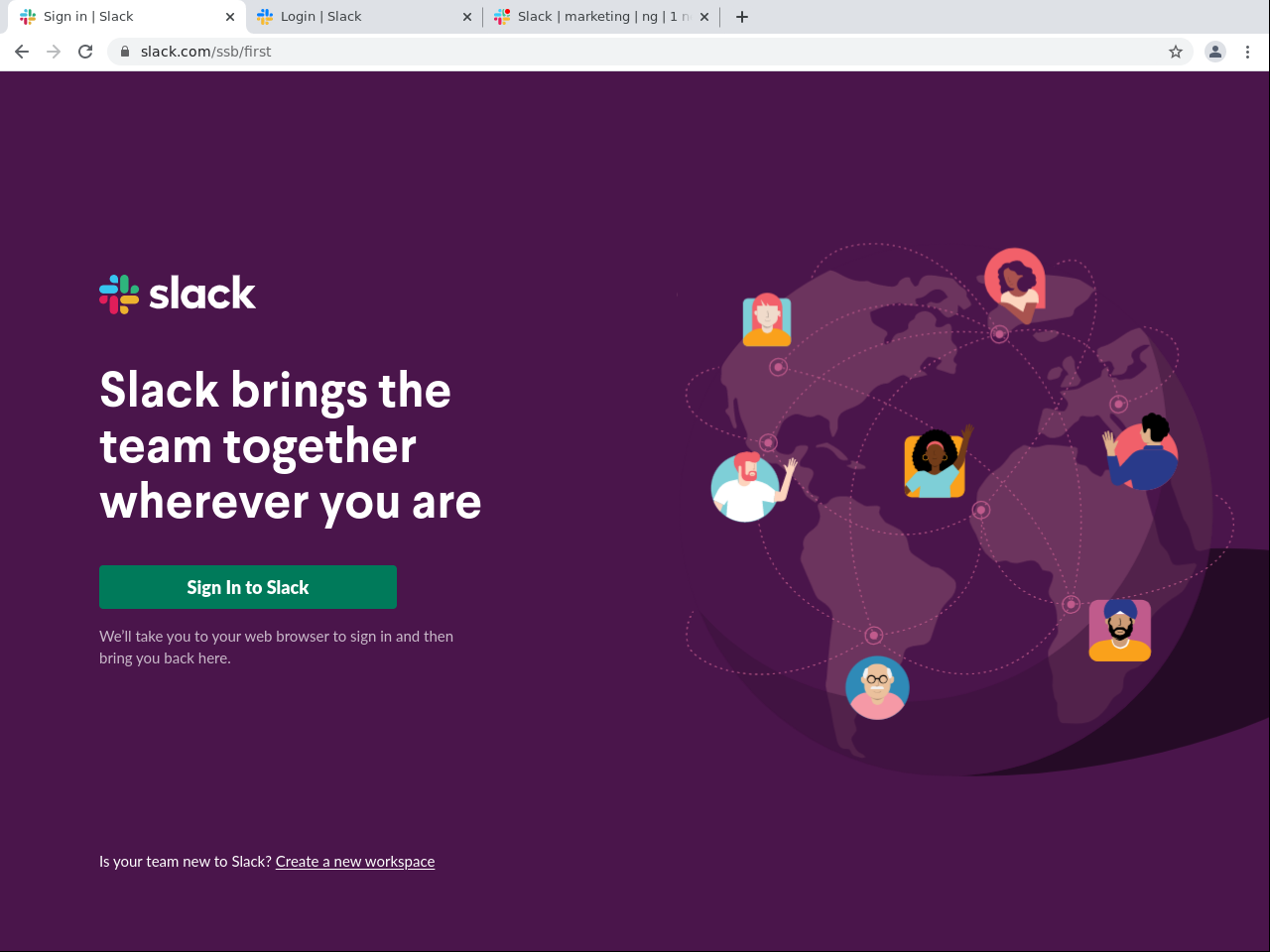Open the browser three-dot menu

pos(1248,52)
